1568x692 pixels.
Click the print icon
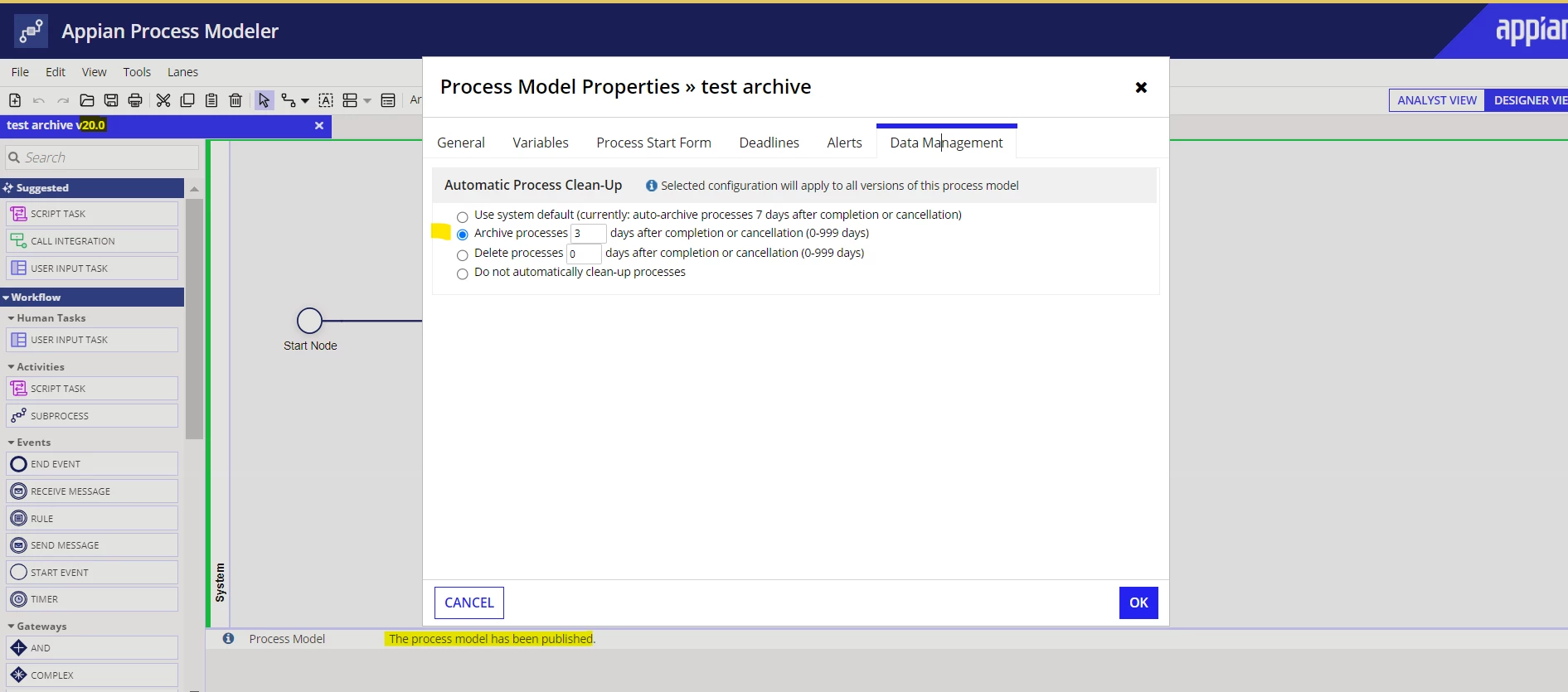(135, 100)
